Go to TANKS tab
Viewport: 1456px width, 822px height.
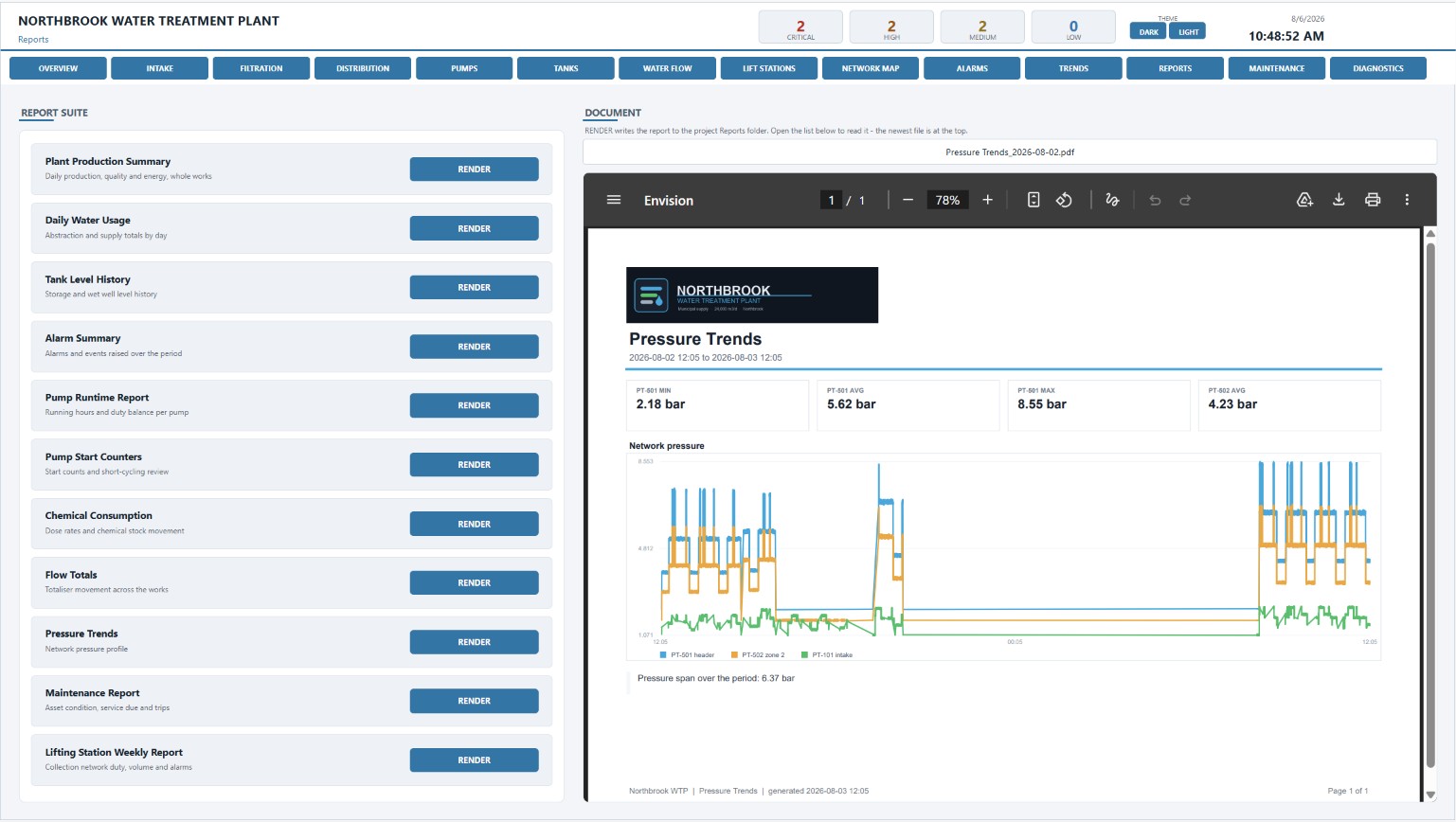pyautogui.click(x=566, y=68)
